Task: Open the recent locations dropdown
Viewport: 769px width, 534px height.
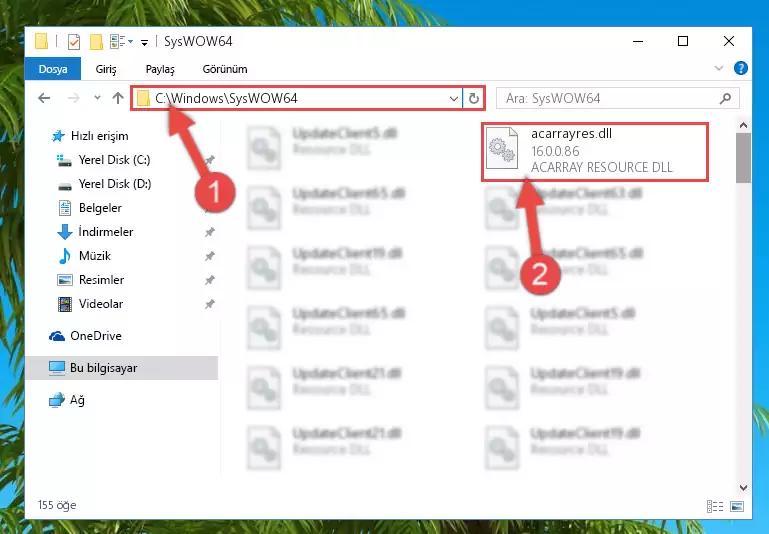Action: point(97,98)
